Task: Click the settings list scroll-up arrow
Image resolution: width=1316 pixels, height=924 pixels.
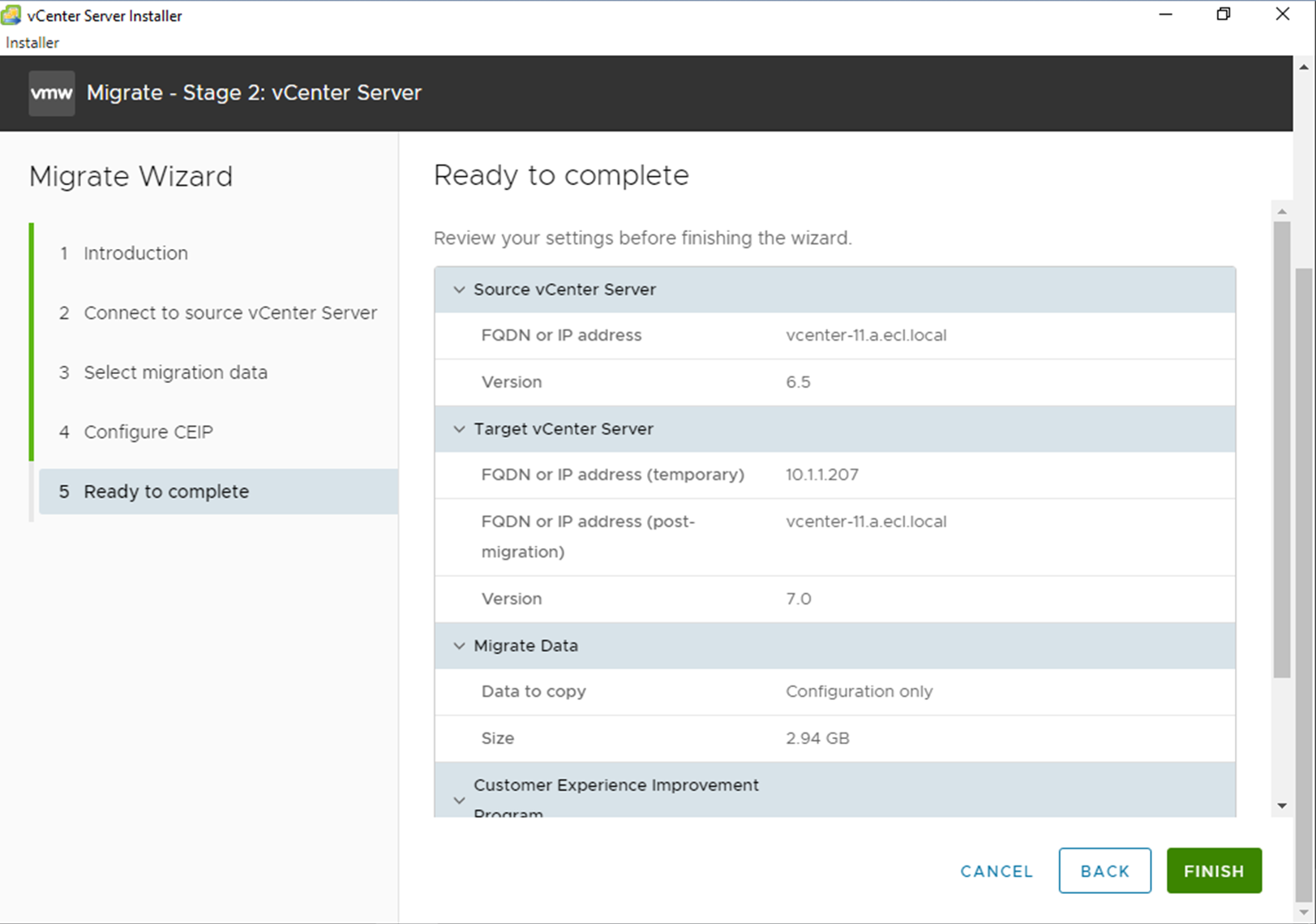Action: click(x=1282, y=212)
